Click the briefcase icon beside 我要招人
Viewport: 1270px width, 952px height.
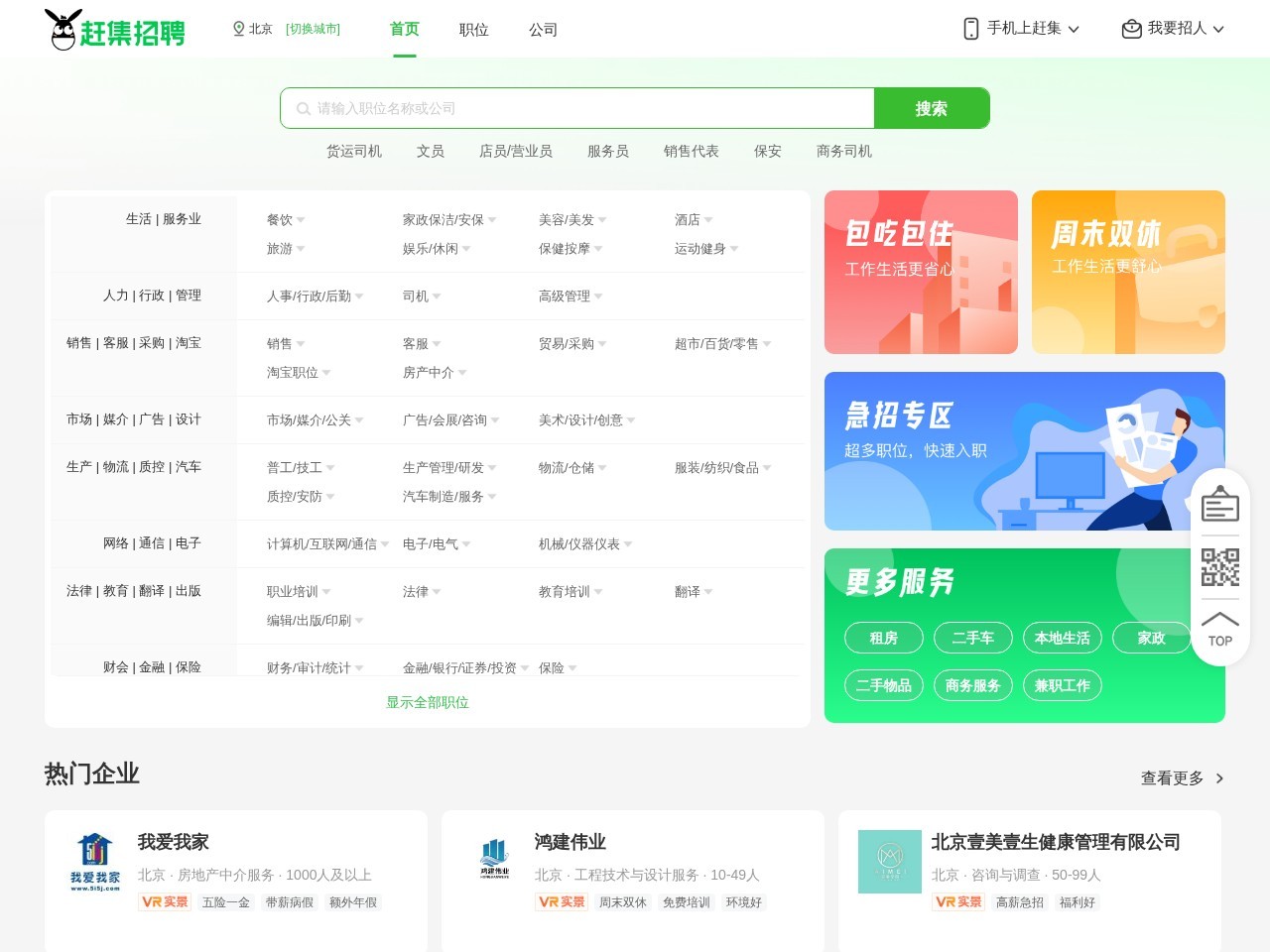pos(1130,29)
